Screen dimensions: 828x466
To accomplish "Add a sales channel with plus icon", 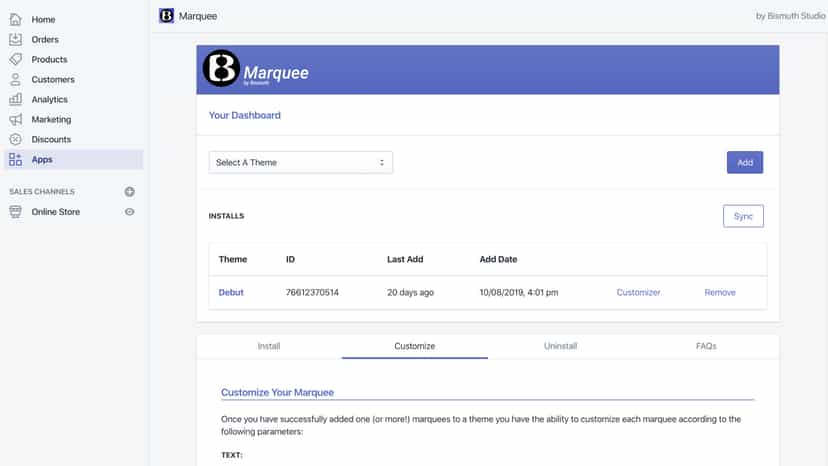I will click(x=129, y=192).
